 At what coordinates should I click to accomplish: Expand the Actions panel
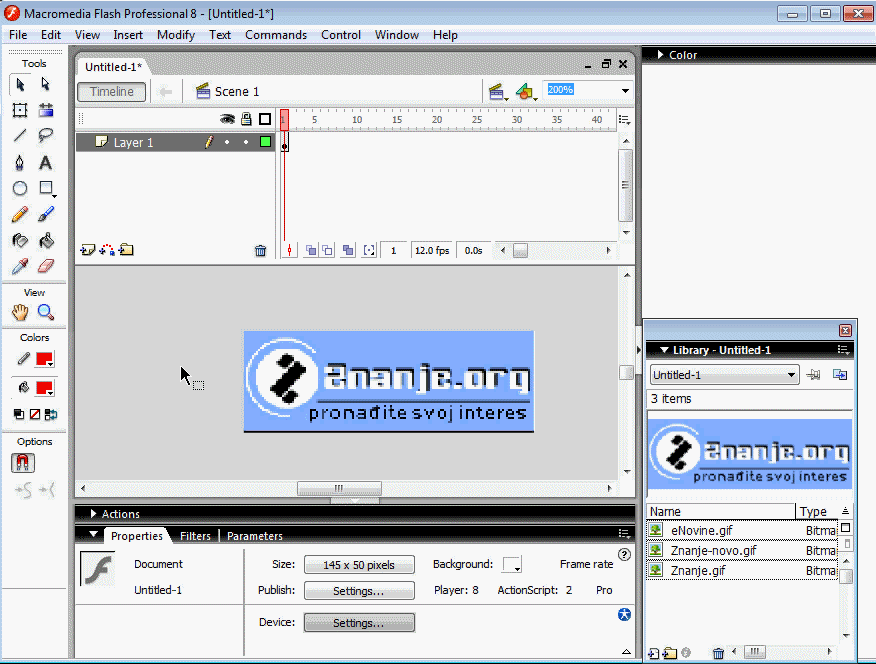click(x=93, y=513)
